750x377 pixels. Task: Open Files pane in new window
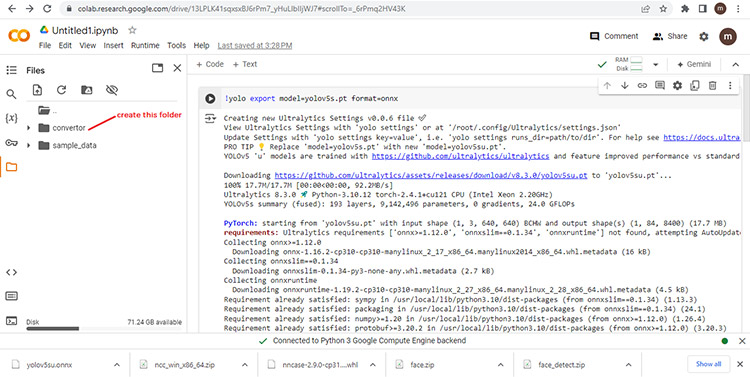pos(157,68)
